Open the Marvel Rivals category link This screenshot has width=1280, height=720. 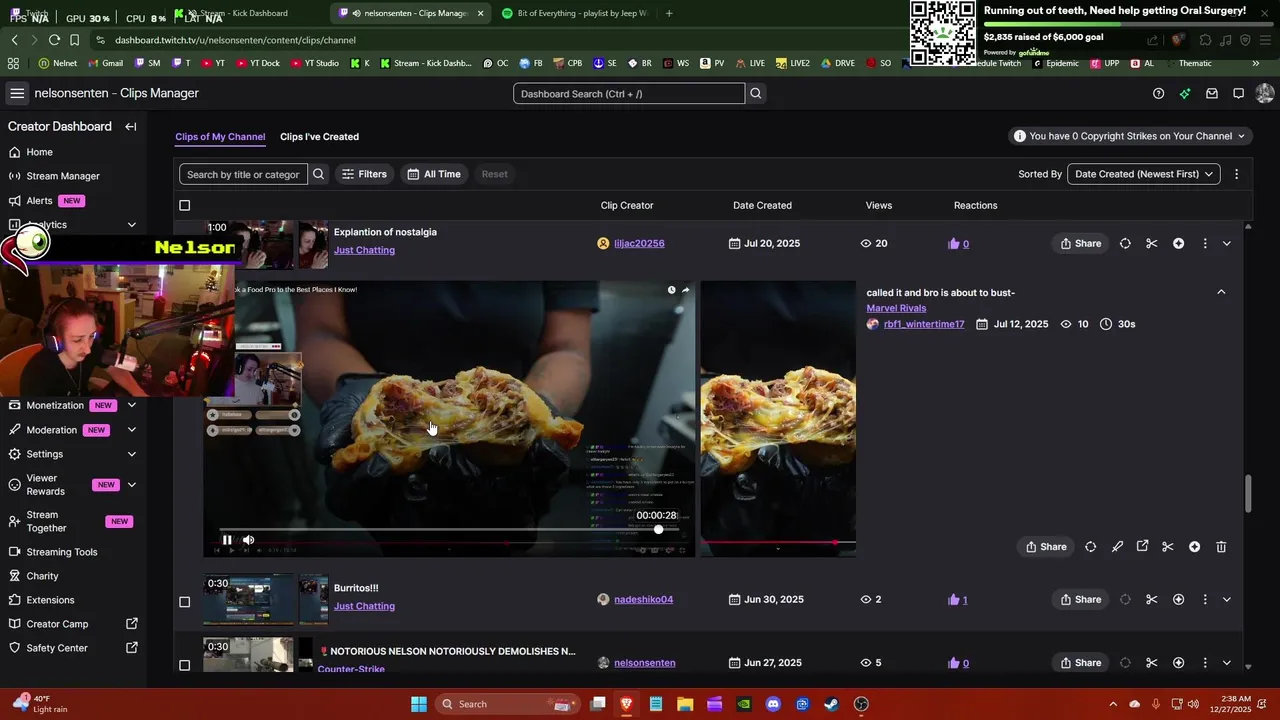tap(896, 308)
